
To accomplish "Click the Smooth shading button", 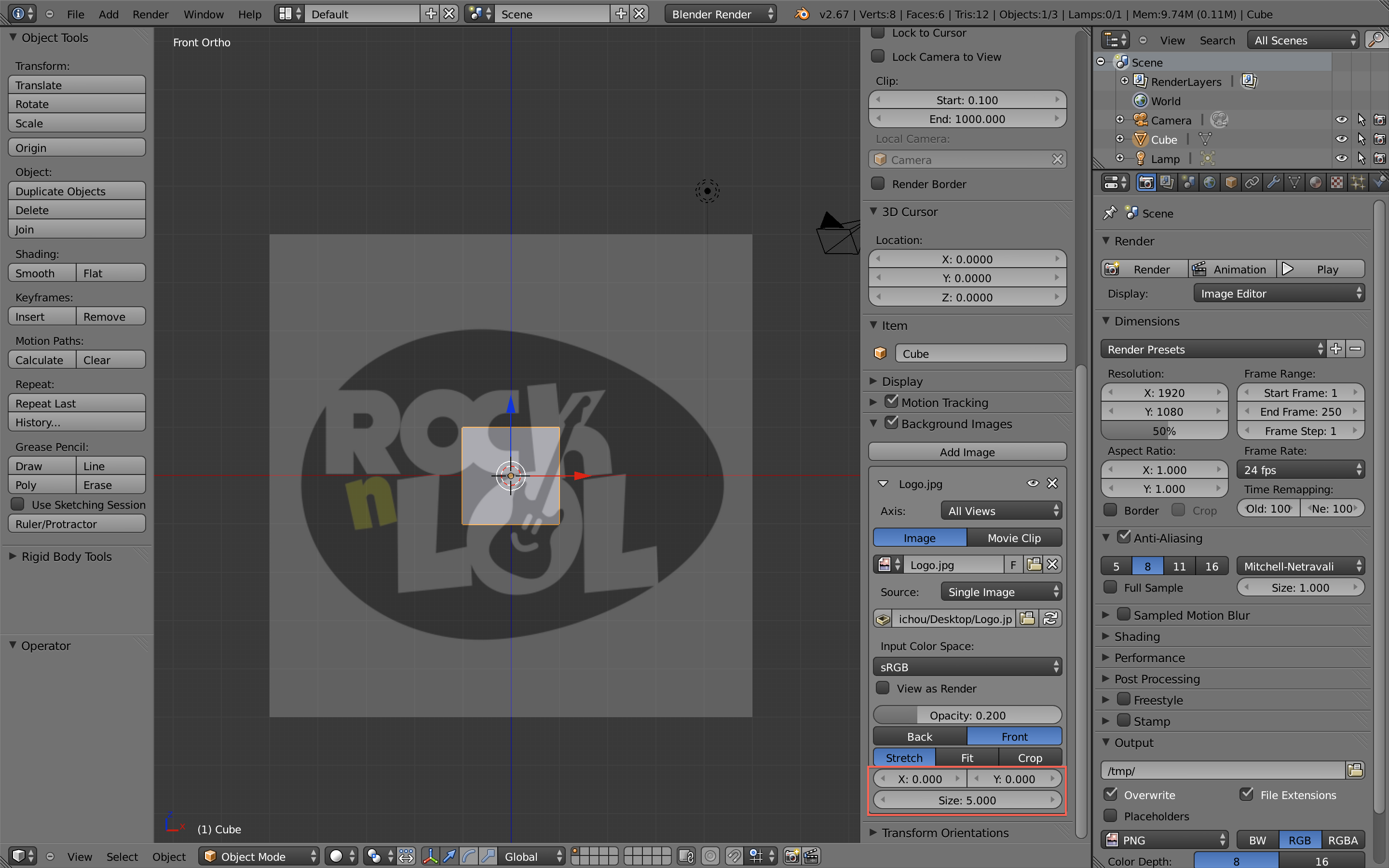I will (42, 272).
